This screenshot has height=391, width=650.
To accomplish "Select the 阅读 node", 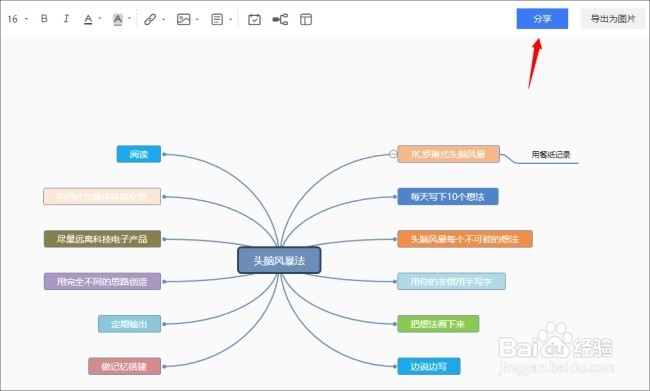I will tap(138, 154).
